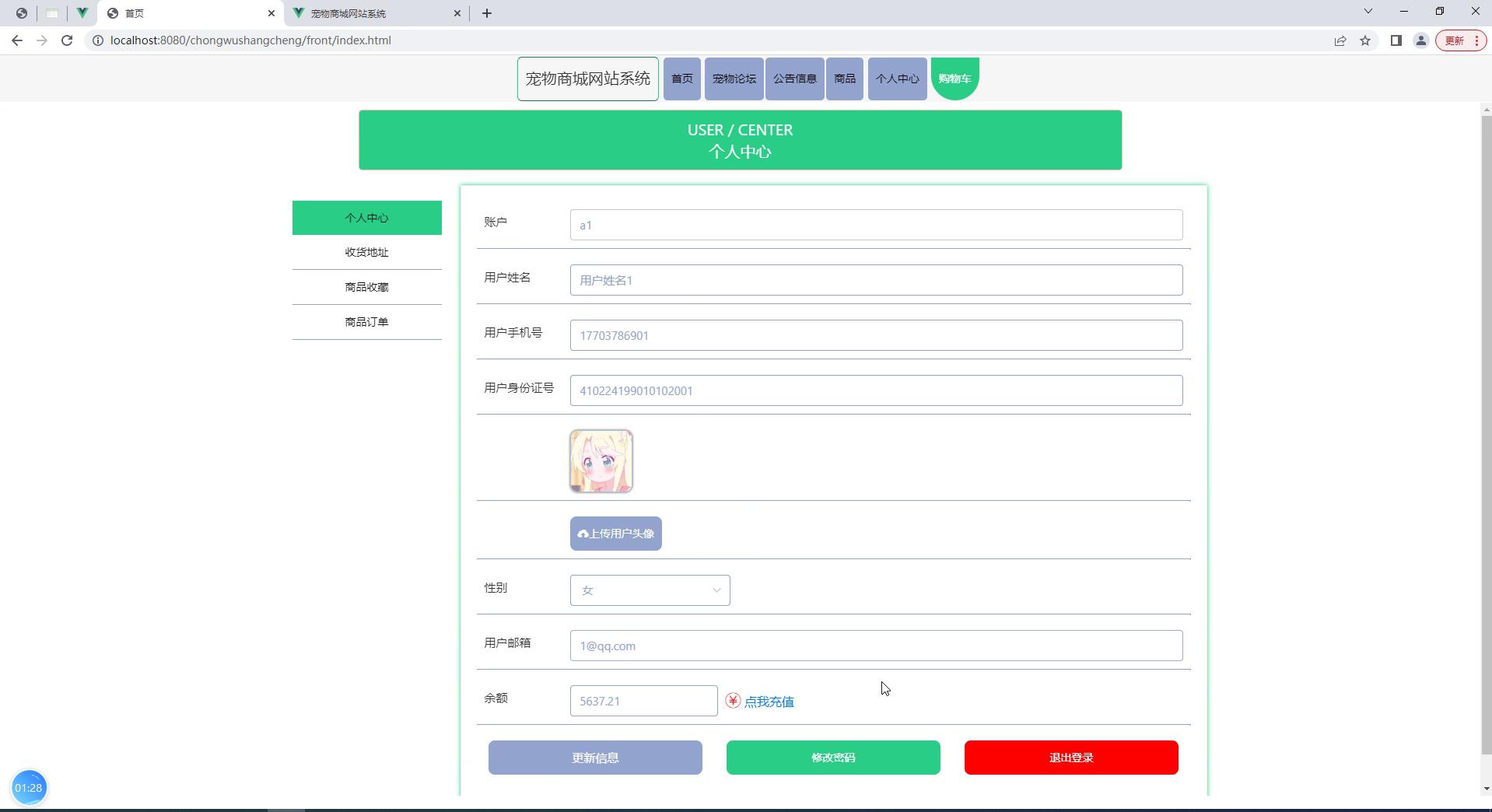The width and height of the screenshot is (1492, 812).
Task: Click the 用户手机号 input field
Action: point(876,335)
